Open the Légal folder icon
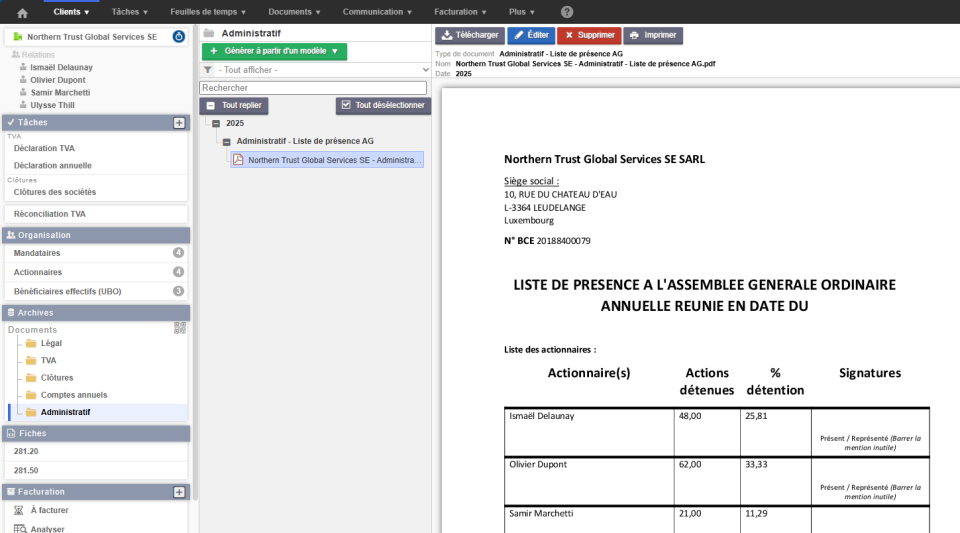This screenshot has height=533, width=960. (x=31, y=343)
